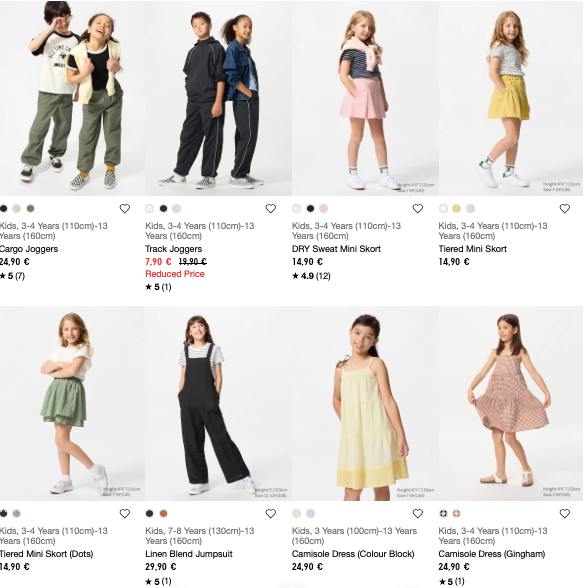Pick light blue swatch for Colour Block dress
583x588 pixels.
(x=310, y=513)
